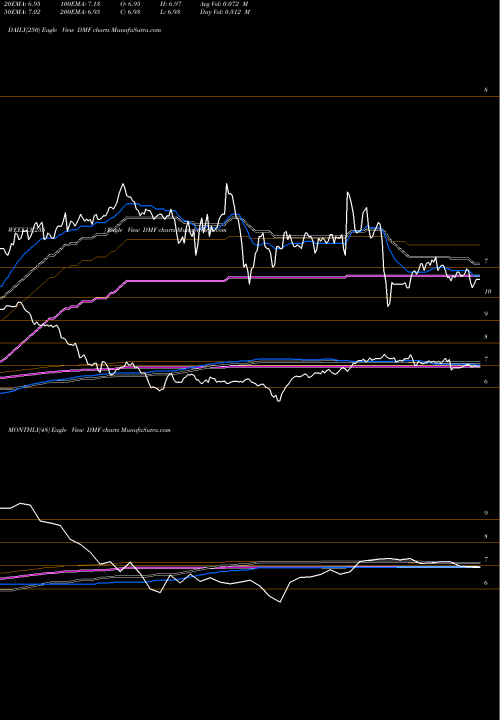Click the 50EMA value in the header
Image resolution: width=500 pixels, height=720 pixels.
click(22, 12)
